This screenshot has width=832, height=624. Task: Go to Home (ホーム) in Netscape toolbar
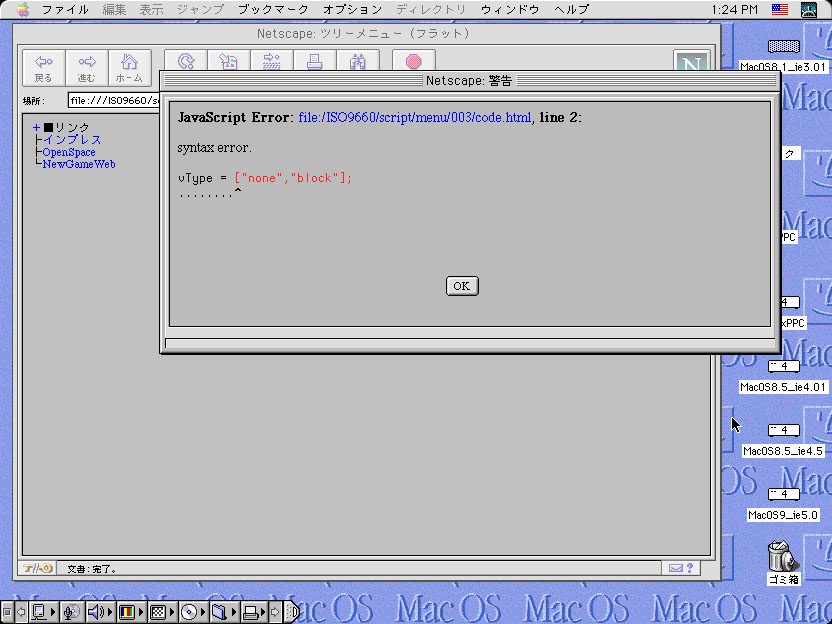[x=129, y=68]
